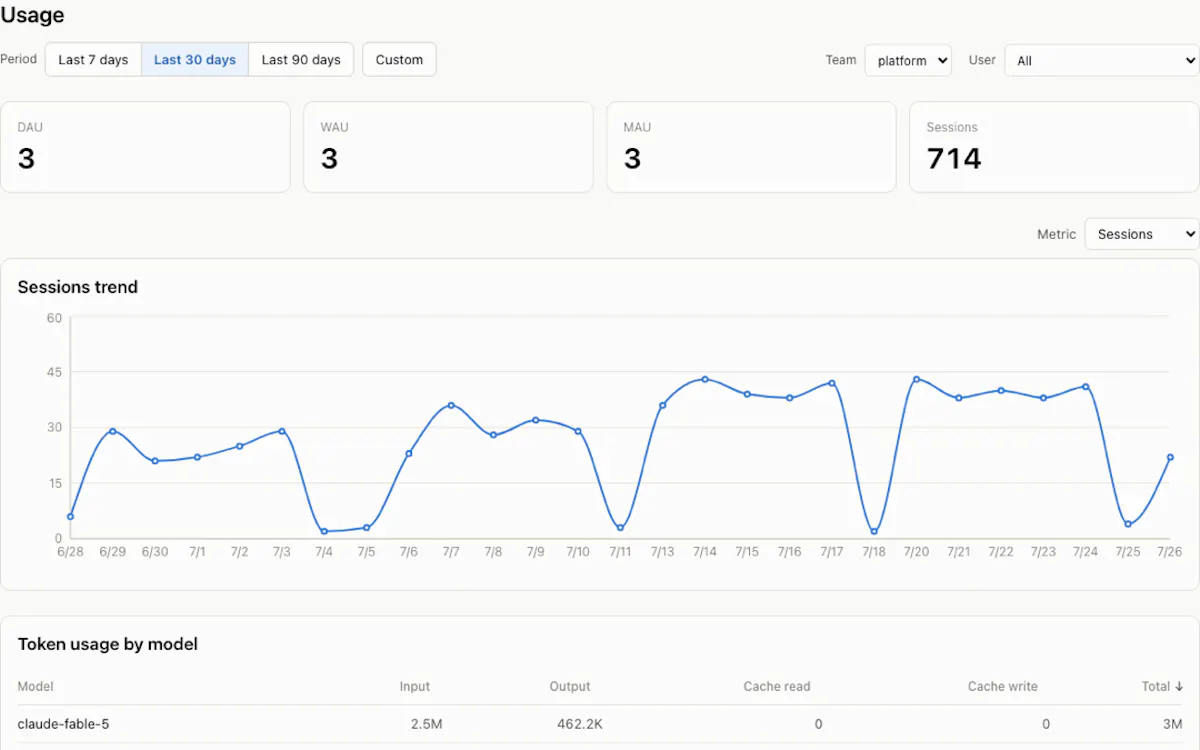Image resolution: width=1200 pixels, height=750 pixels.
Task: Choose the Custom period button
Action: pos(399,60)
